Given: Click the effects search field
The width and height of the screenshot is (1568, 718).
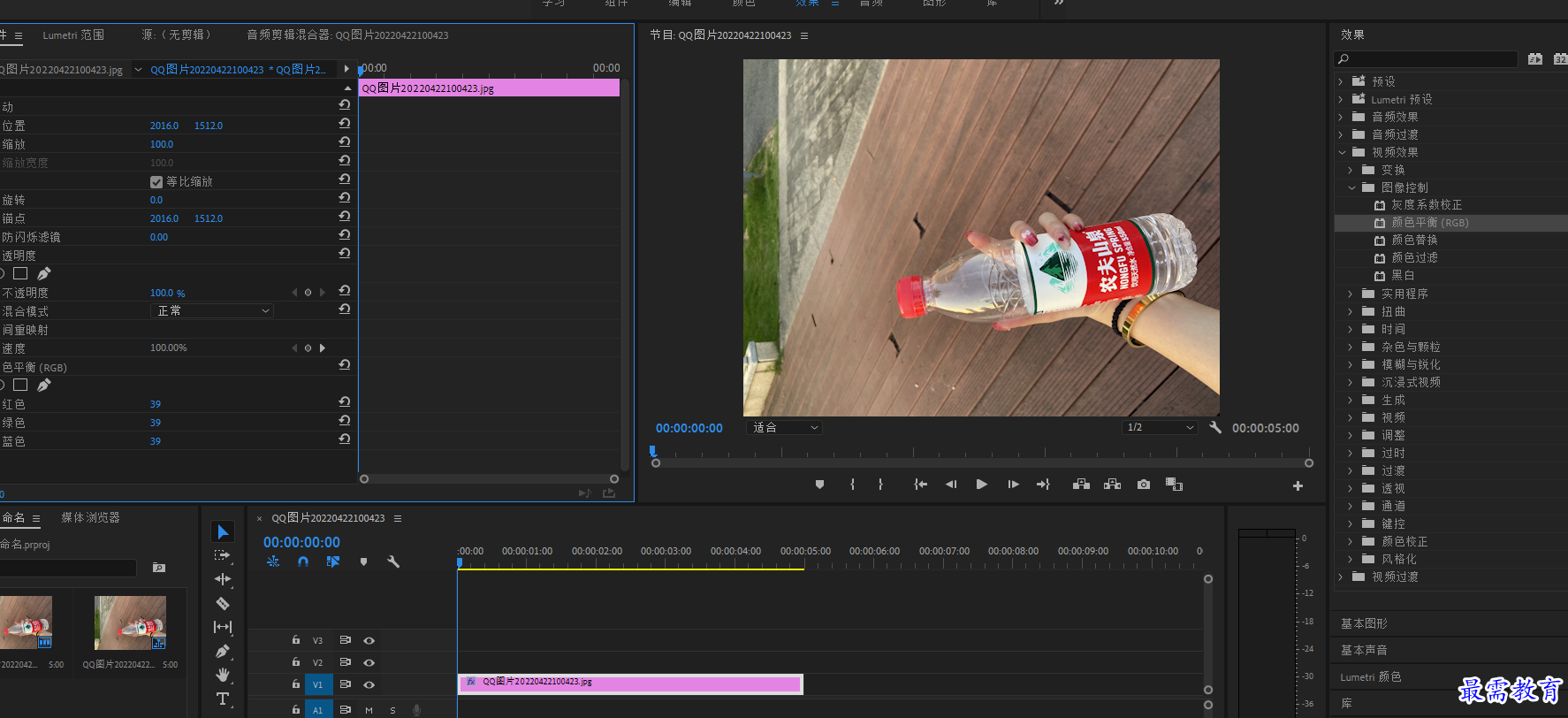Looking at the screenshot, I should (x=1426, y=59).
